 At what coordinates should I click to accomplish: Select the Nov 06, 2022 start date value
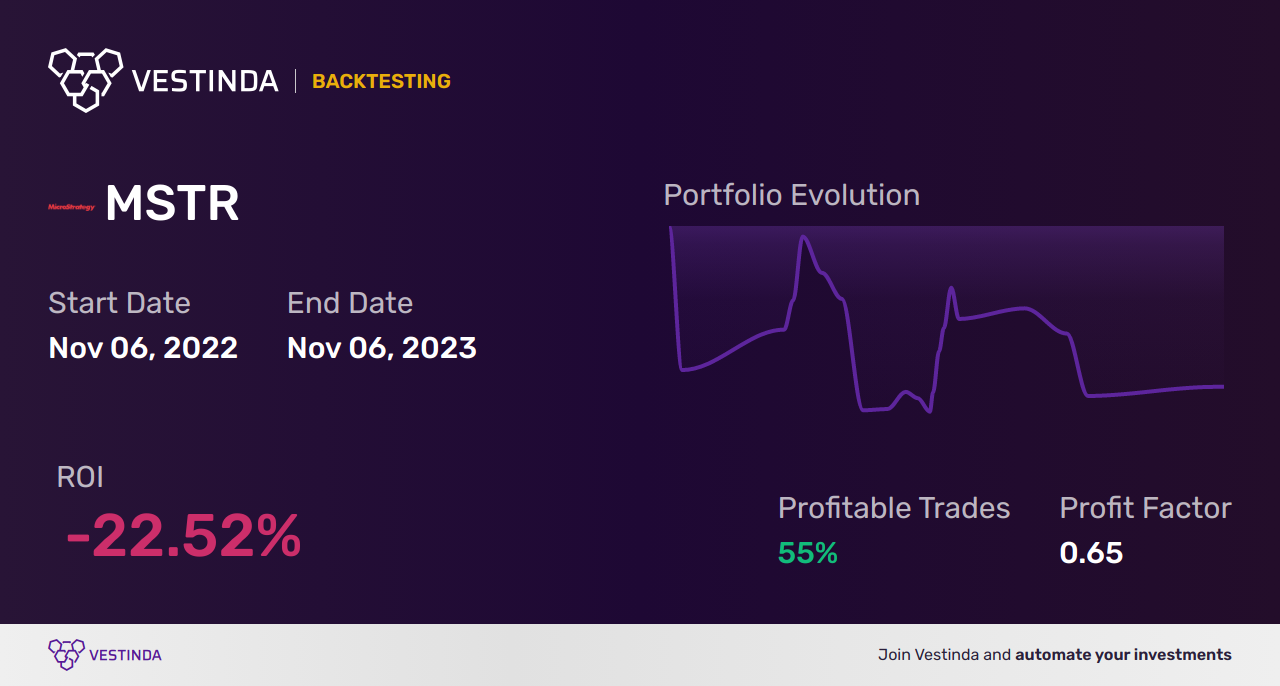[143, 348]
